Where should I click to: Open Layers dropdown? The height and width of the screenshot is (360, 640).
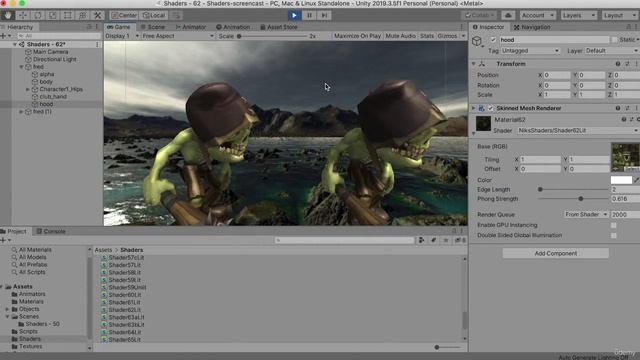pos(578,15)
